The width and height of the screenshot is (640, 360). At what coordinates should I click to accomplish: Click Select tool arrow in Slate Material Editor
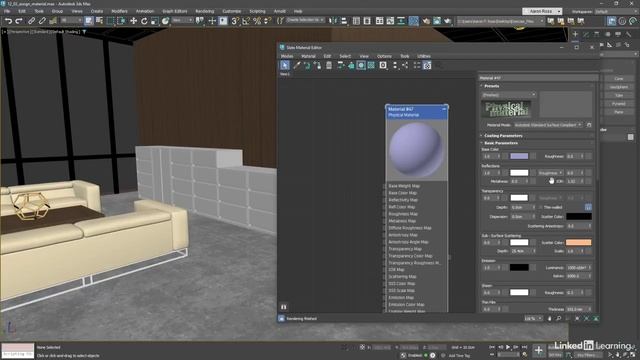tap(285, 65)
